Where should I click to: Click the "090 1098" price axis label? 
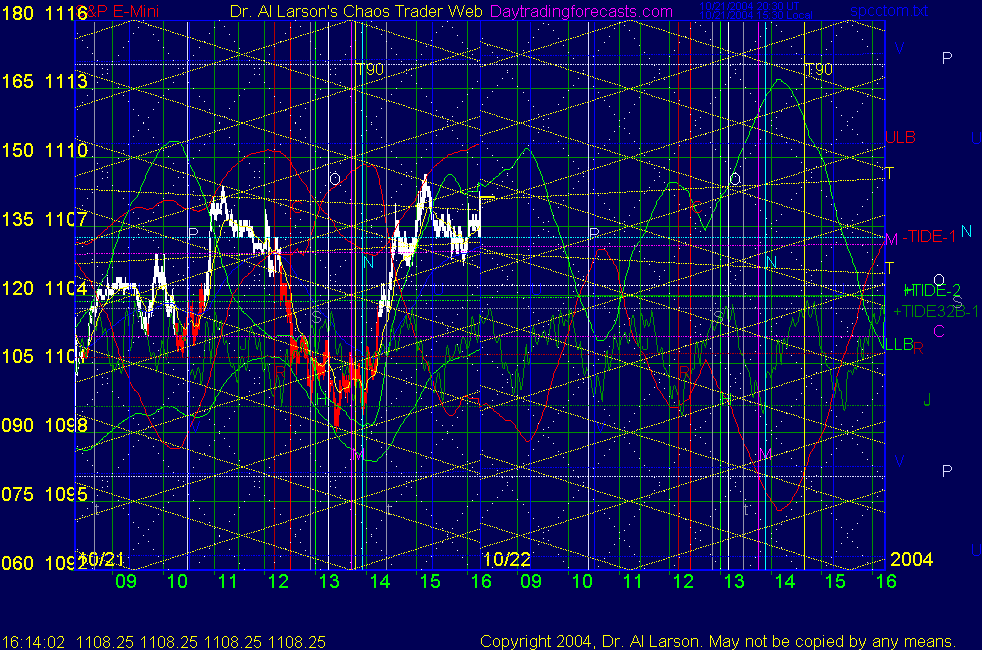[44, 425]
